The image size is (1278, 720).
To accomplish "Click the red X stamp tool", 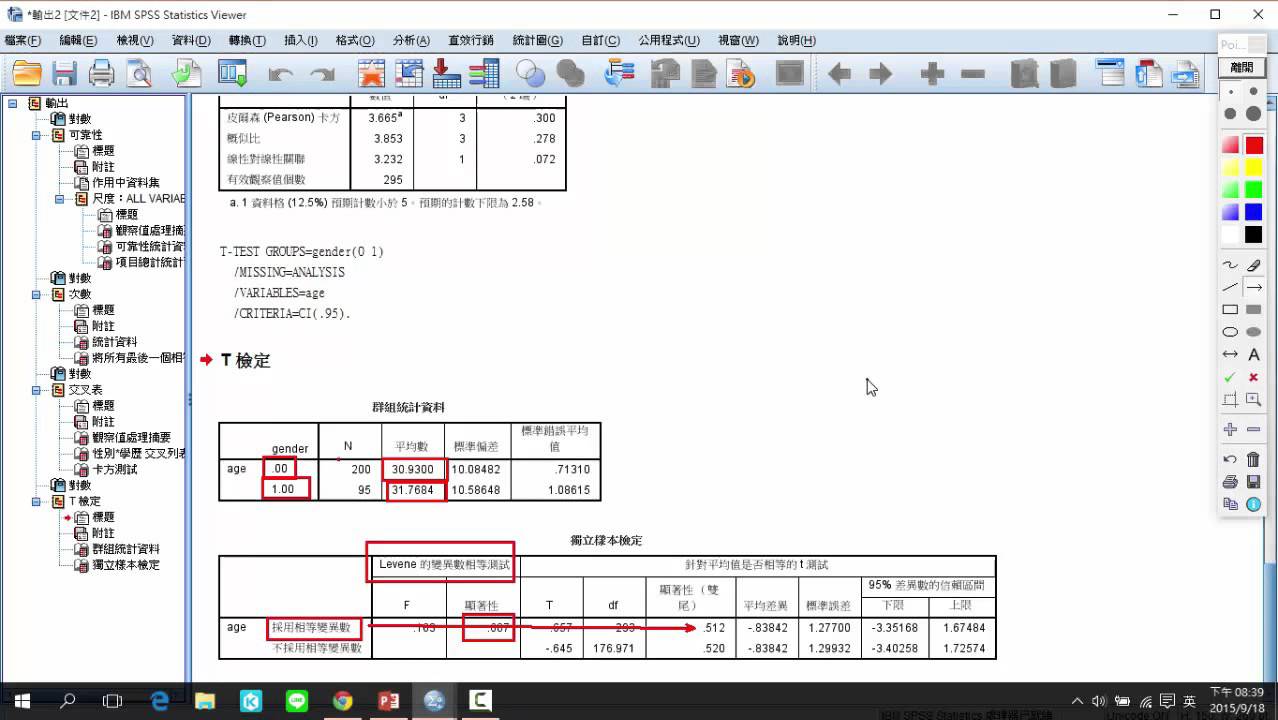I will [x=1254, y=377].
